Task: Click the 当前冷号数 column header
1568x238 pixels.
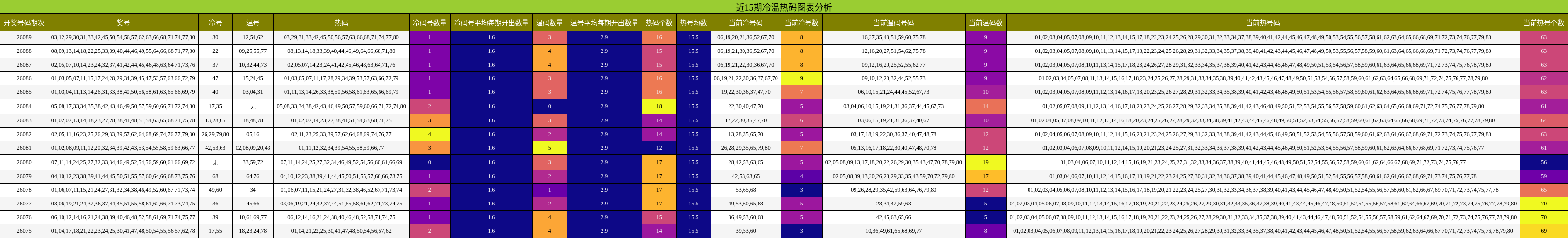Action: (801, 23)
